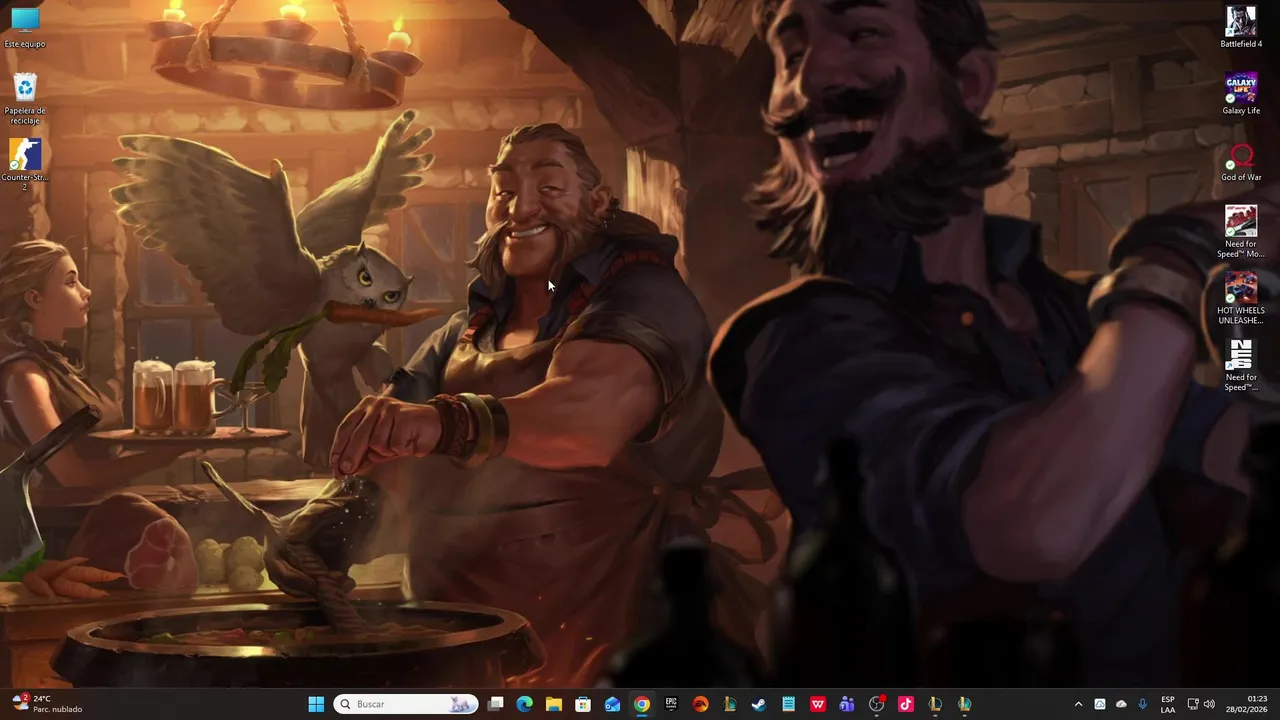Click the microphone tray icon
This screenshot has height=720, width=1280.
(x=1142, y=704)
